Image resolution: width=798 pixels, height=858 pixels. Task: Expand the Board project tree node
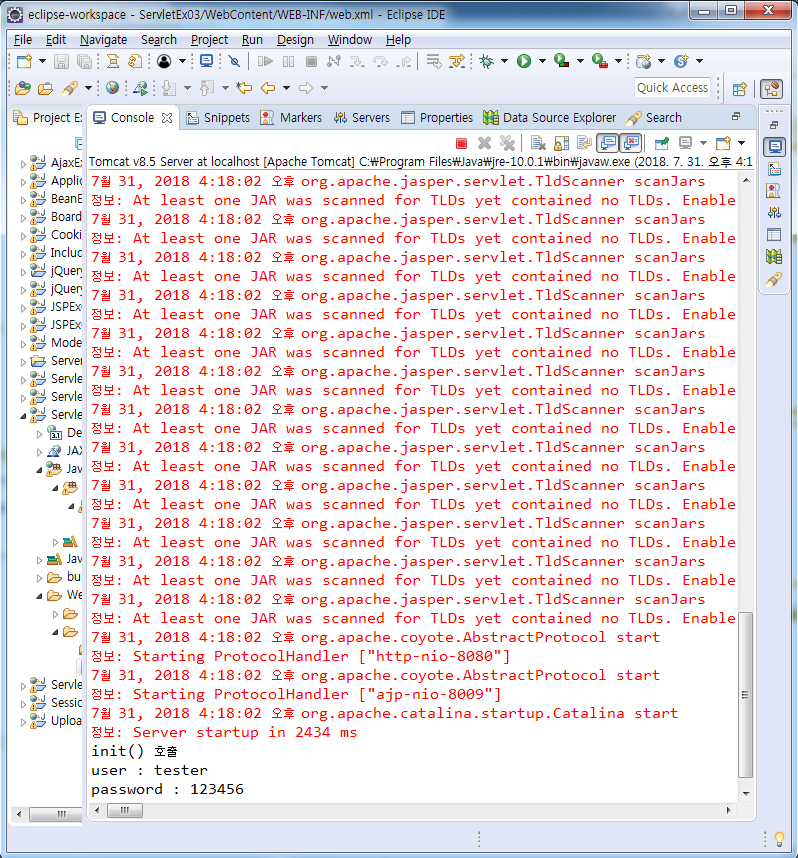22,218
